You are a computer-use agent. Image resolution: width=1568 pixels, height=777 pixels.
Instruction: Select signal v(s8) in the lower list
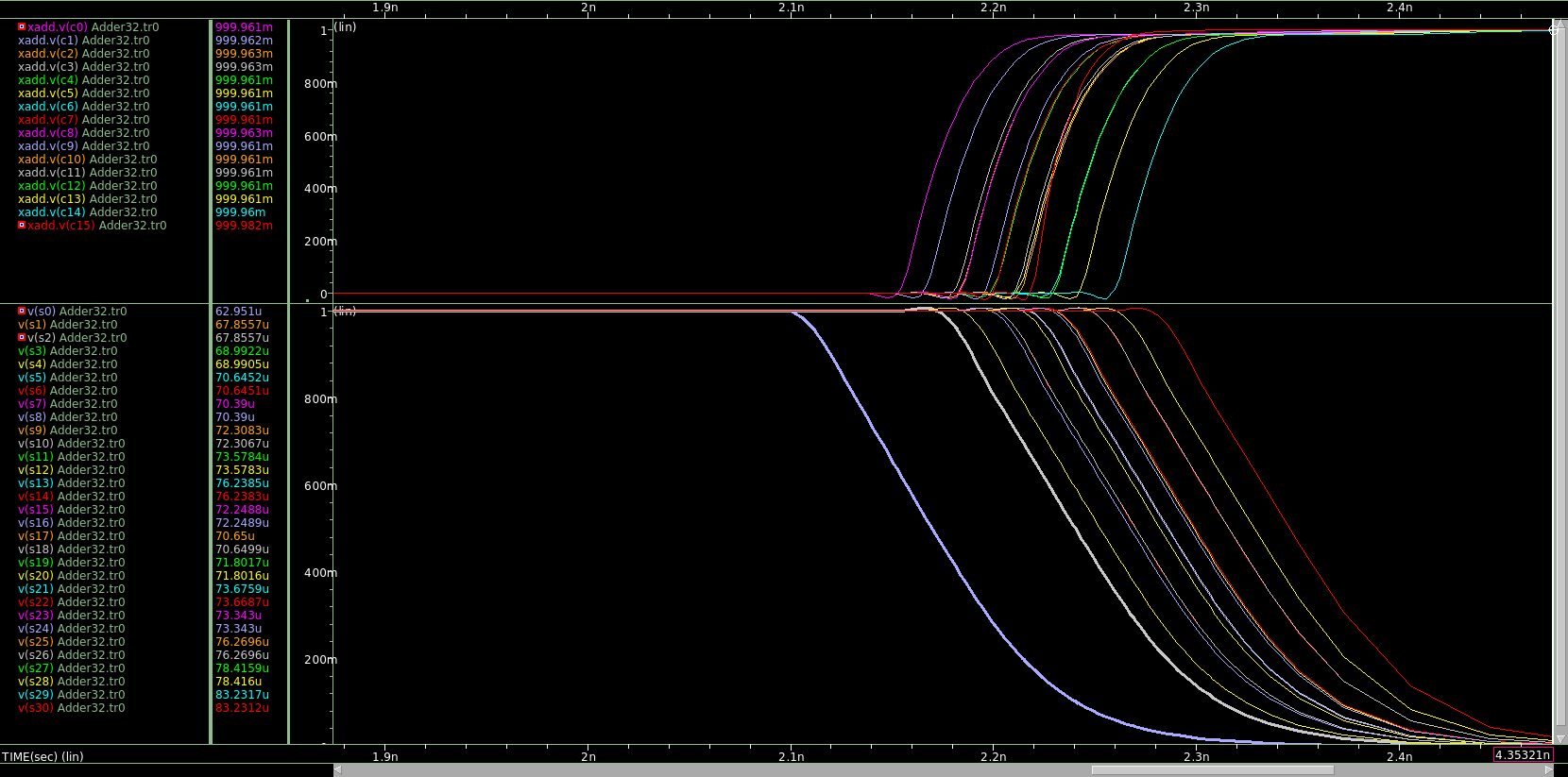pyautogui.click(x=67, y=417)
